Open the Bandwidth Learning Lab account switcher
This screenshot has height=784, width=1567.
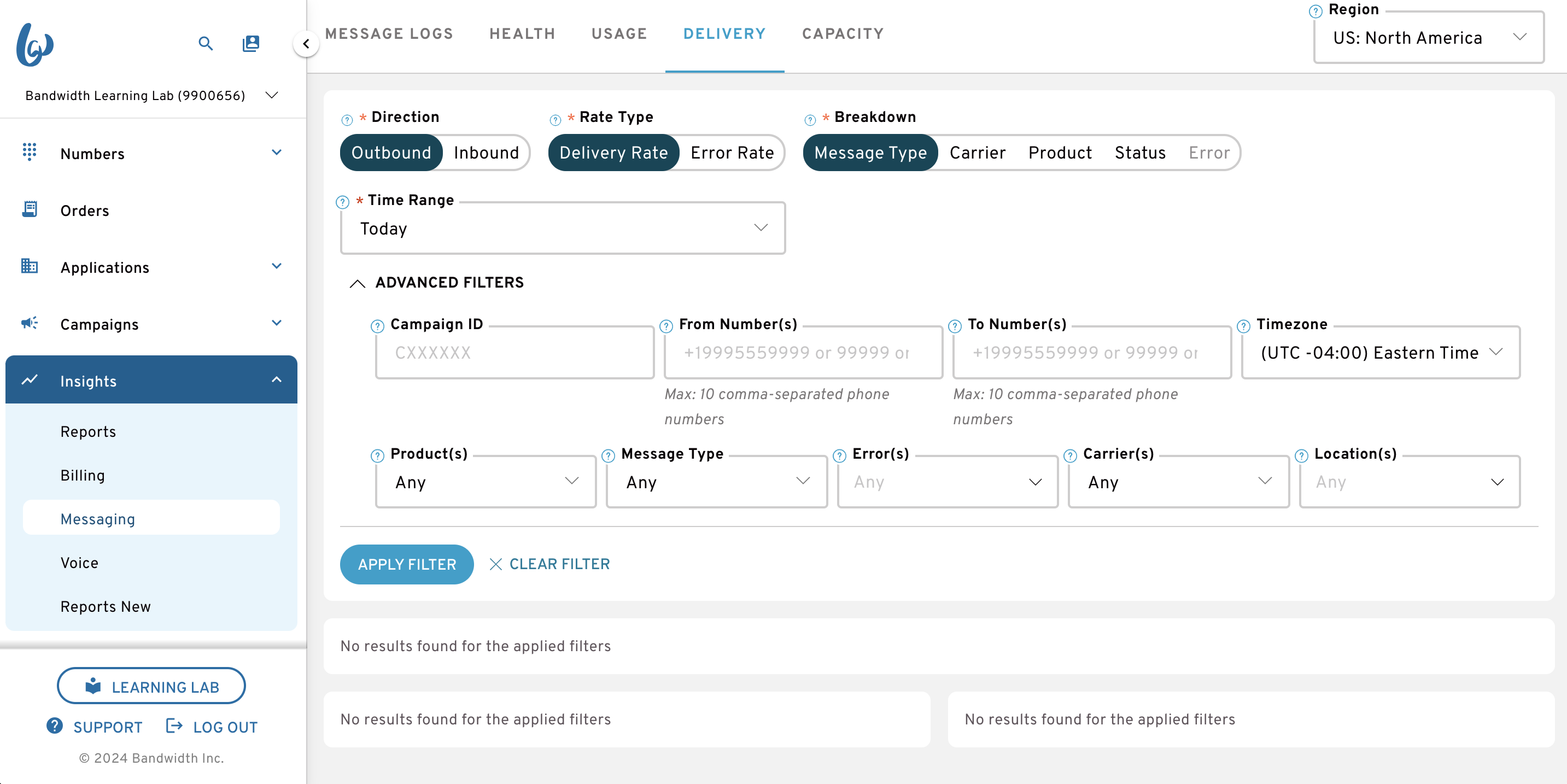click(151, 96)
